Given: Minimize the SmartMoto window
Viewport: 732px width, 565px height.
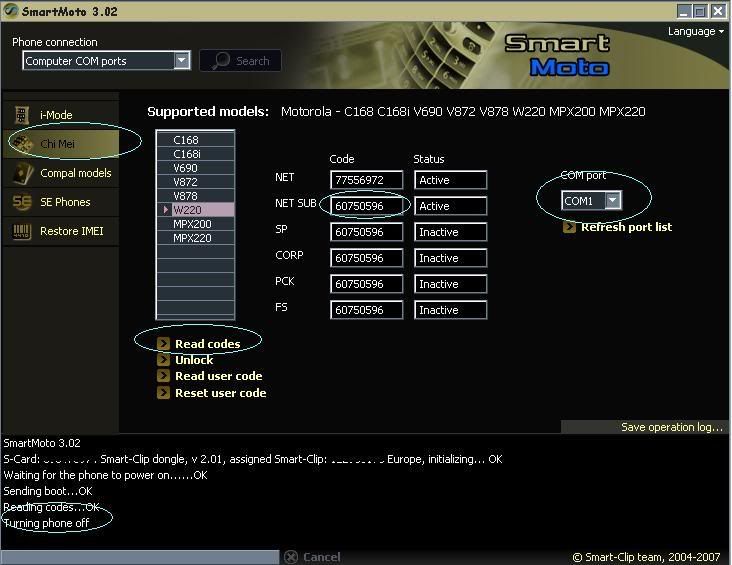Looking at the screenshot, I should click(684, 11).
